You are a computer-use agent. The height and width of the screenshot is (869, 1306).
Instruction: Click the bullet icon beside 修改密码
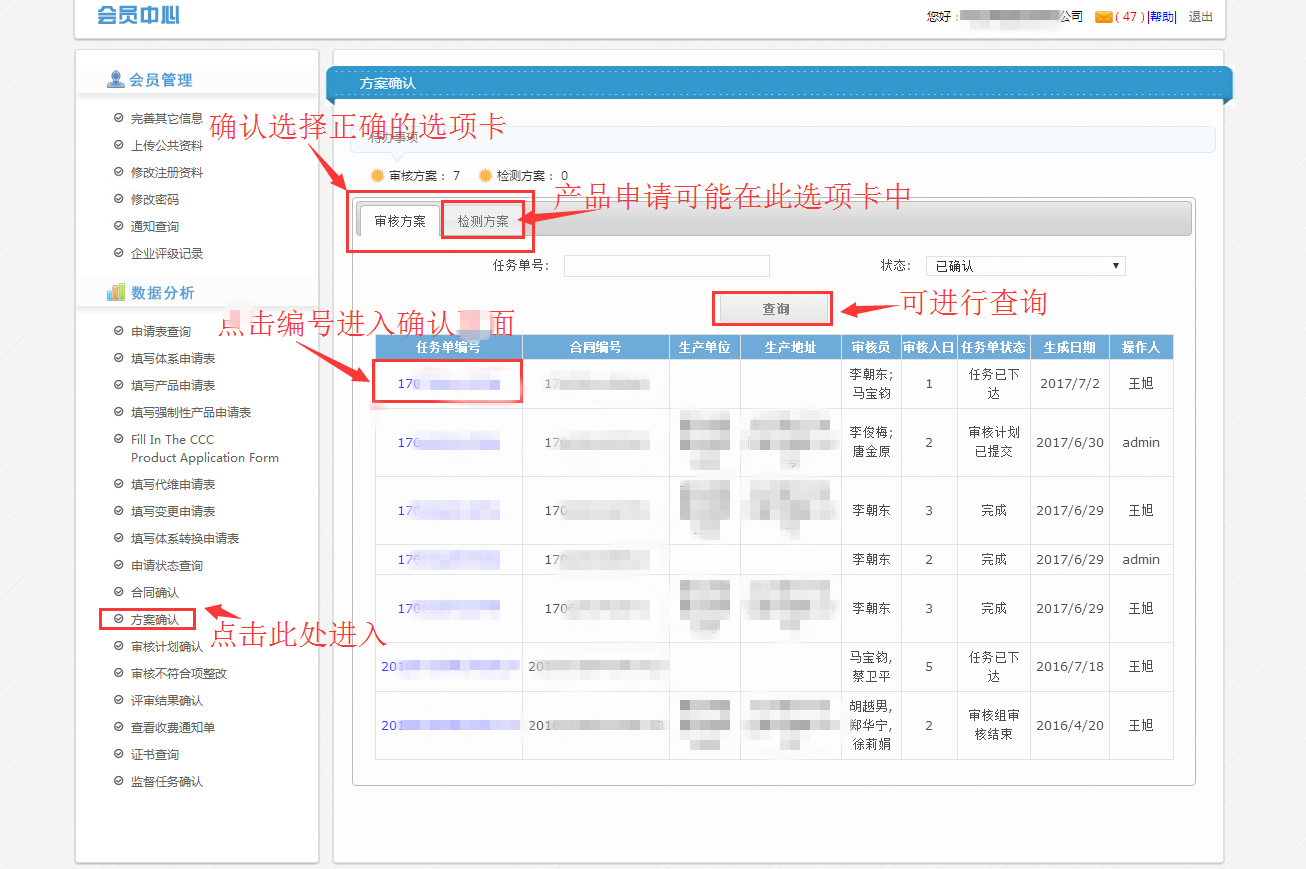[x=119, y=199]
